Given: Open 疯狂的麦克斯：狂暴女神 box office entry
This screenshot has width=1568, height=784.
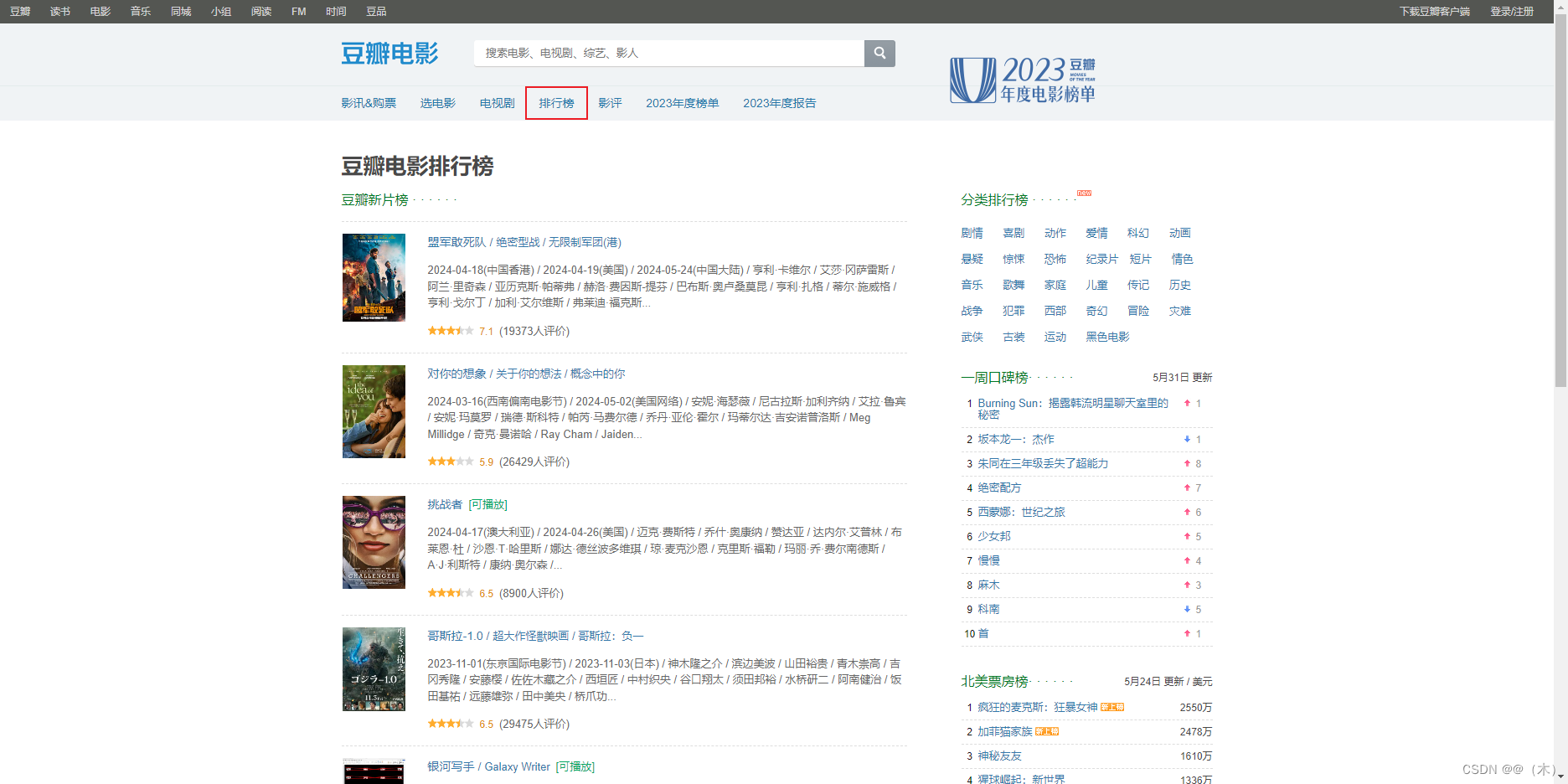Looking at the screenshot, I should 1038,707.
